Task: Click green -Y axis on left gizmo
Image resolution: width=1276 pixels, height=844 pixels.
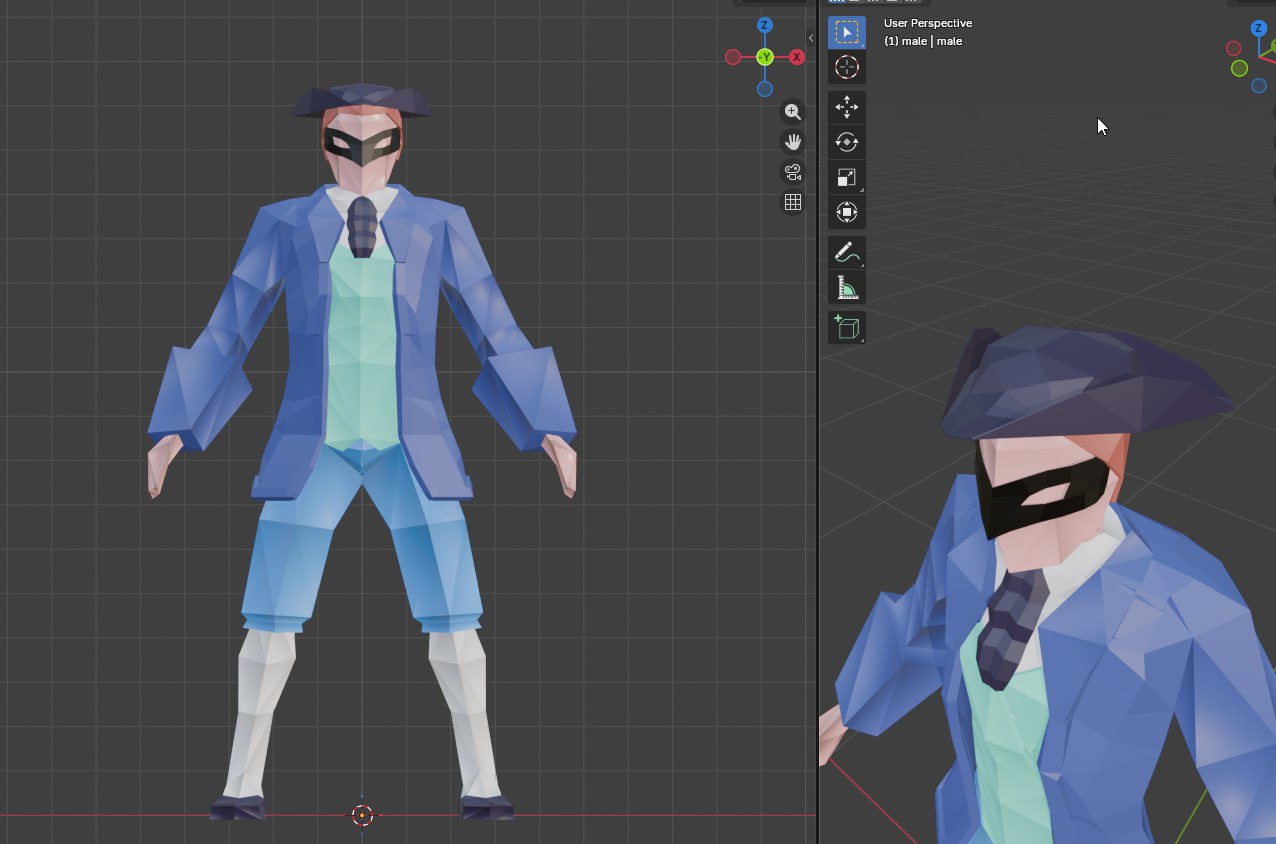Action: (x=765, y=57)
